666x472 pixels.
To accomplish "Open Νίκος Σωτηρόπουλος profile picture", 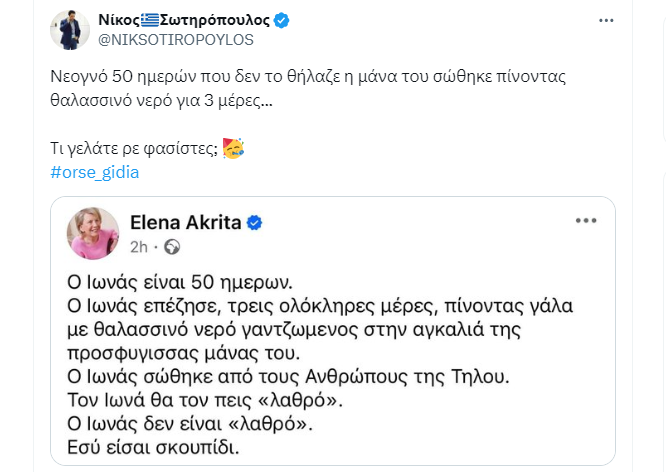I will [x=70, y=29].
